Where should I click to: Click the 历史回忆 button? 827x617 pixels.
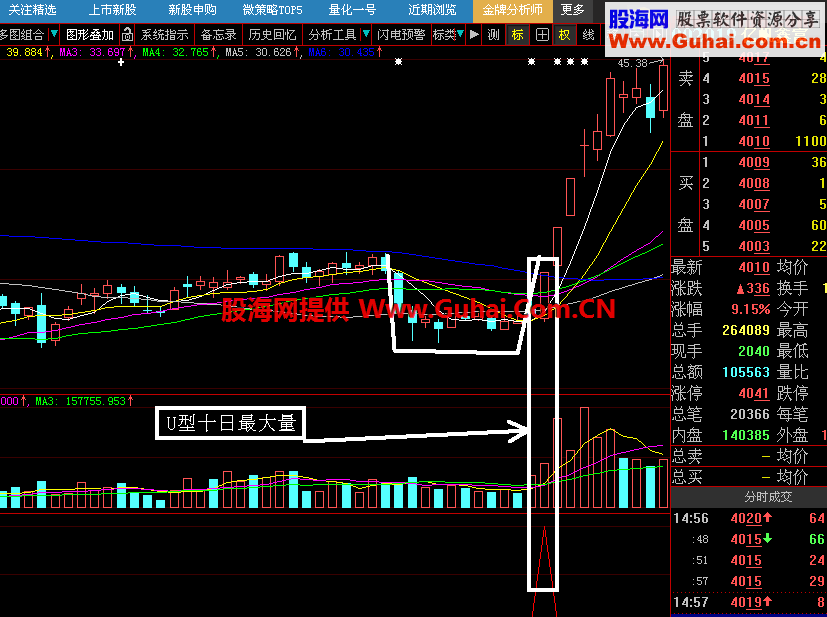coord(273,35)
